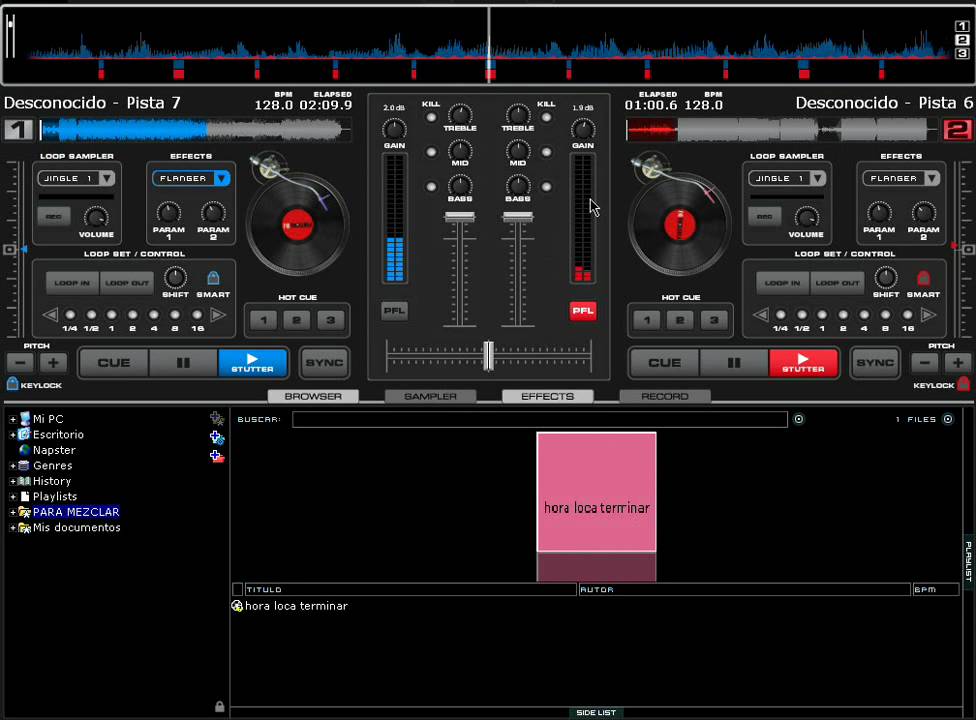Image resolution: width=976 pixels, height=720 pixels.
Task: Click the search options icon next to Buscar
Action: [x=798, y=419]
